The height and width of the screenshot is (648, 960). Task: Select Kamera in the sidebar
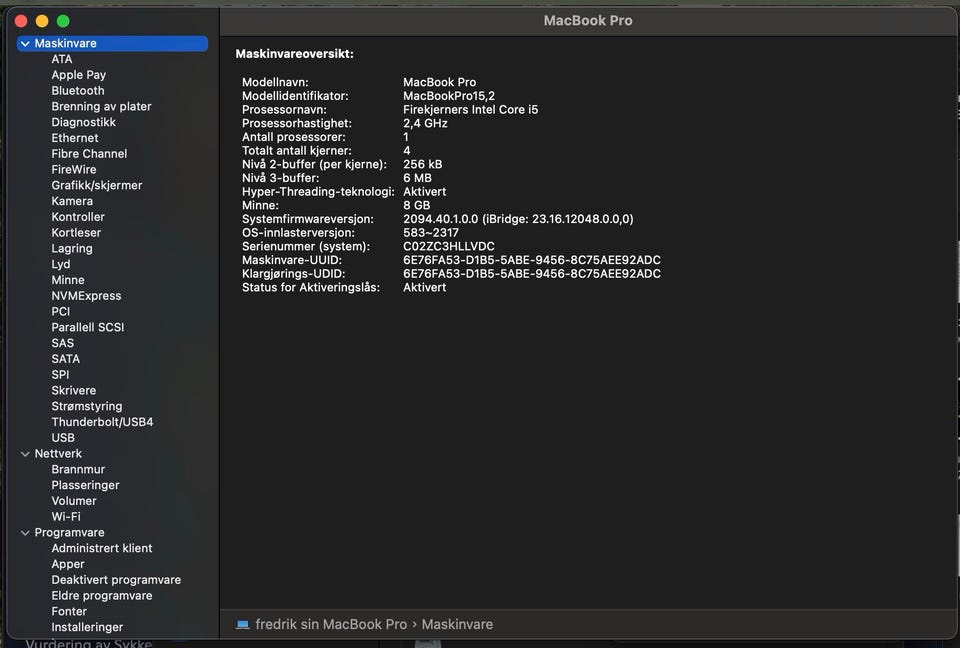[72, 201]
